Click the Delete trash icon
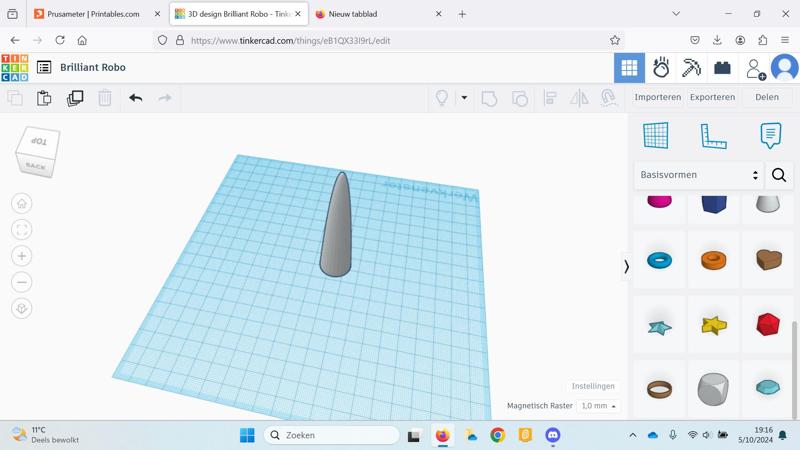Viewport: 800px width, 450px height. tap(105, 97)
